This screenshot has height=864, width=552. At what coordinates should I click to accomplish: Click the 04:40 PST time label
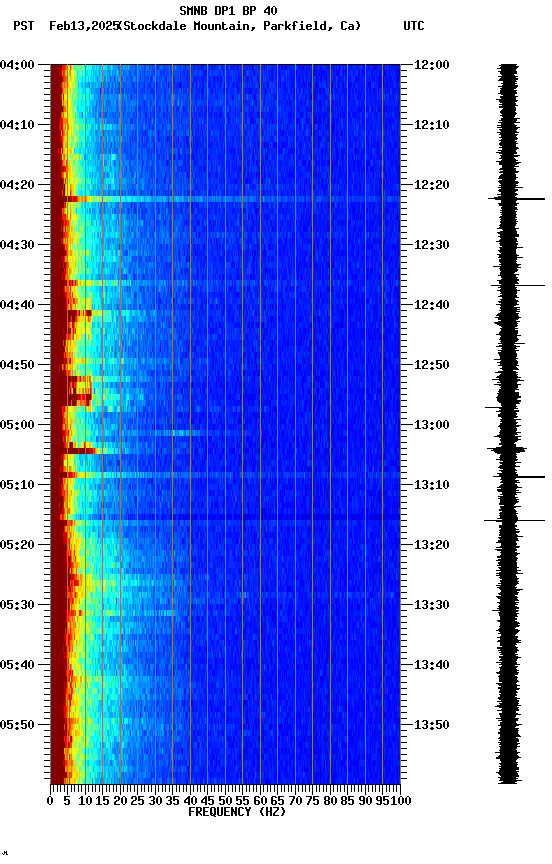[x=17, y=305]
